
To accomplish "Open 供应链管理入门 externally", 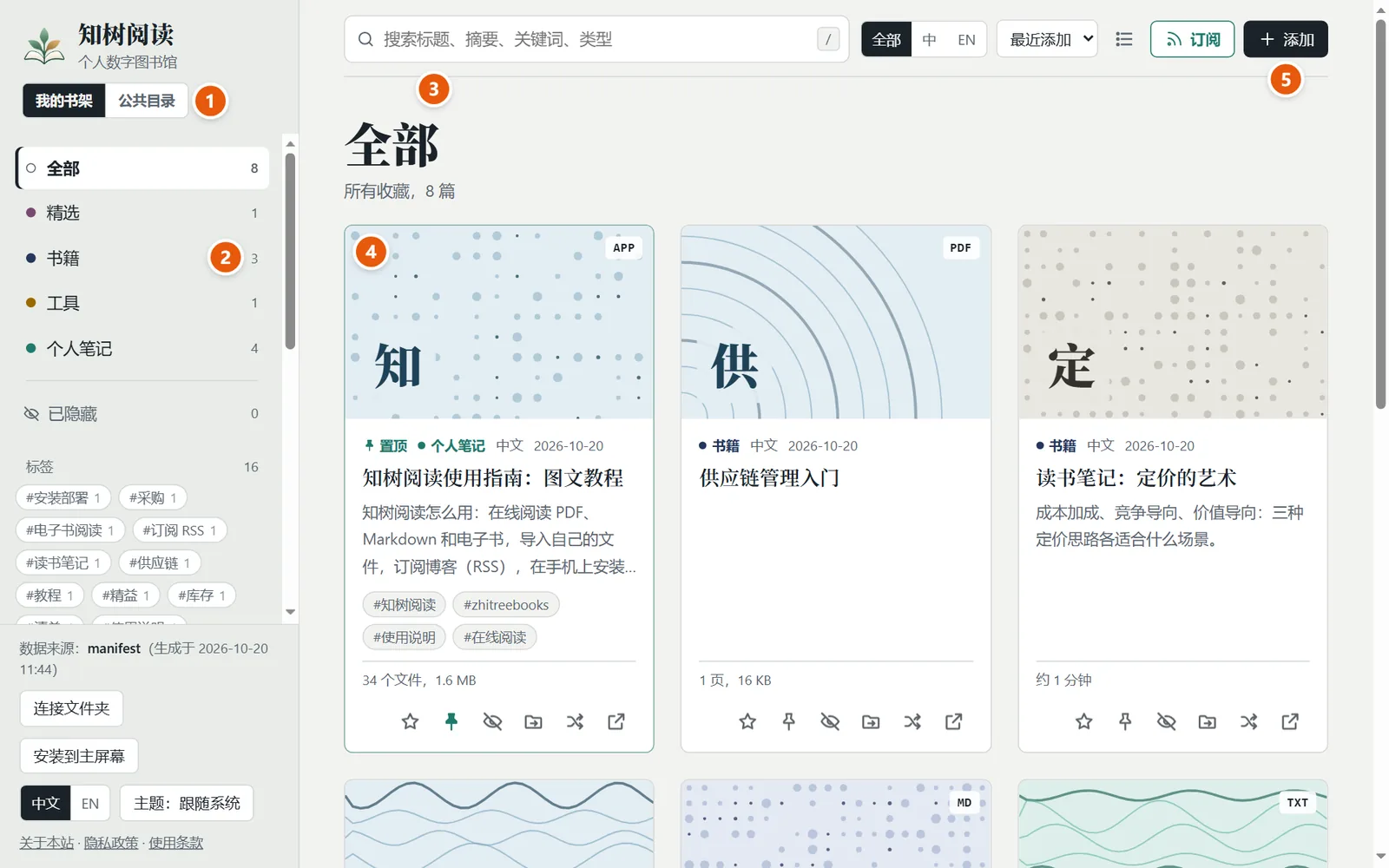I will [953, 721].
